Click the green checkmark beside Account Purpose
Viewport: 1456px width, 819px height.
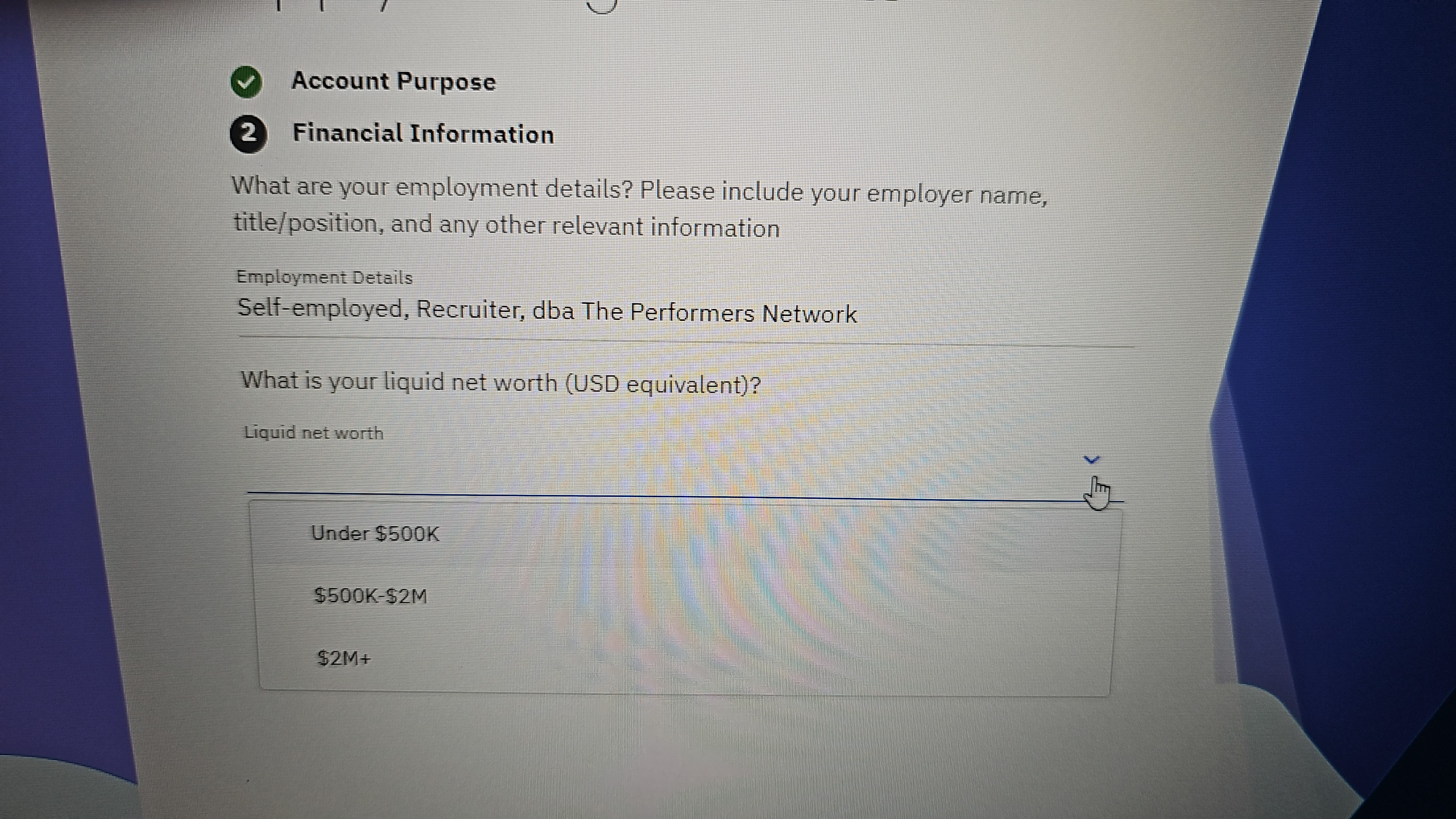coord(246,83)
